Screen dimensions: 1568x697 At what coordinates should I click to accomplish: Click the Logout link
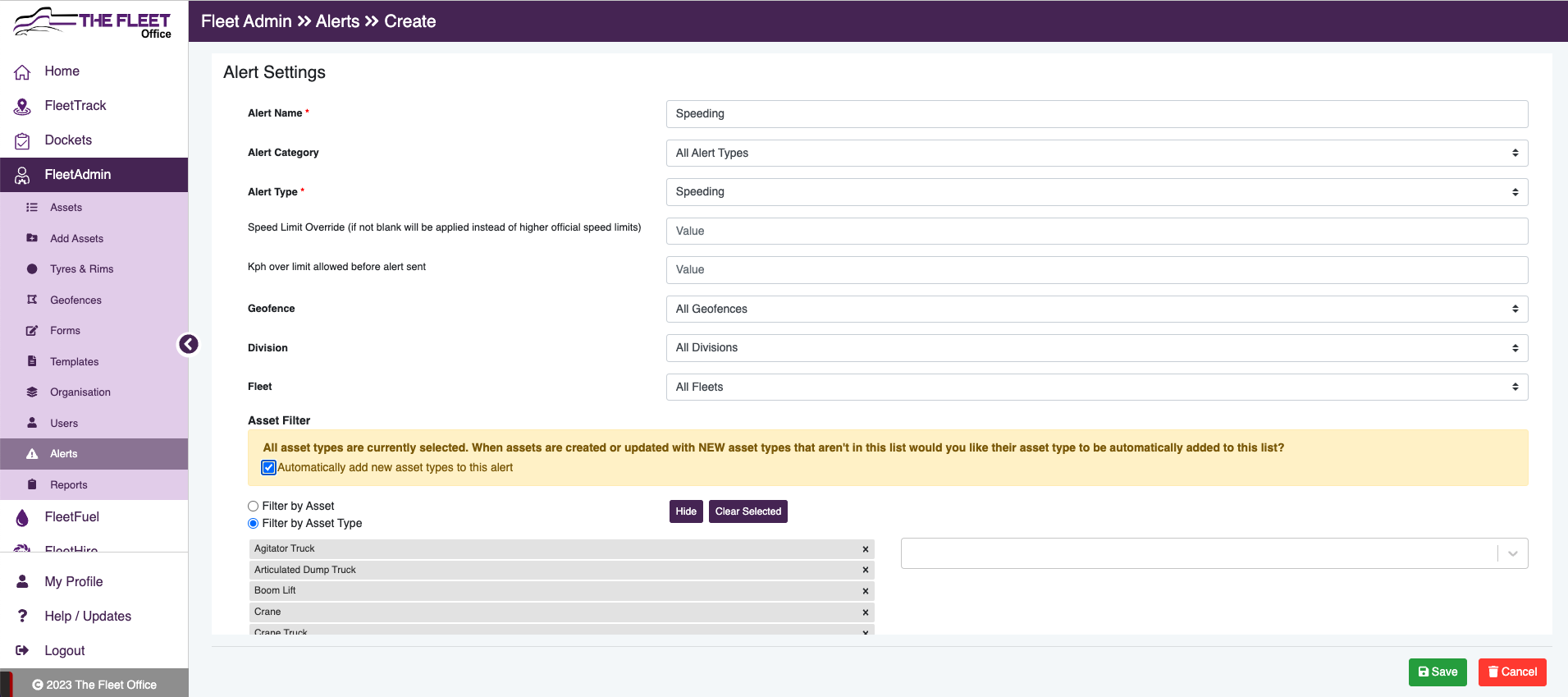pyautogui.click(x=65, y=650)
